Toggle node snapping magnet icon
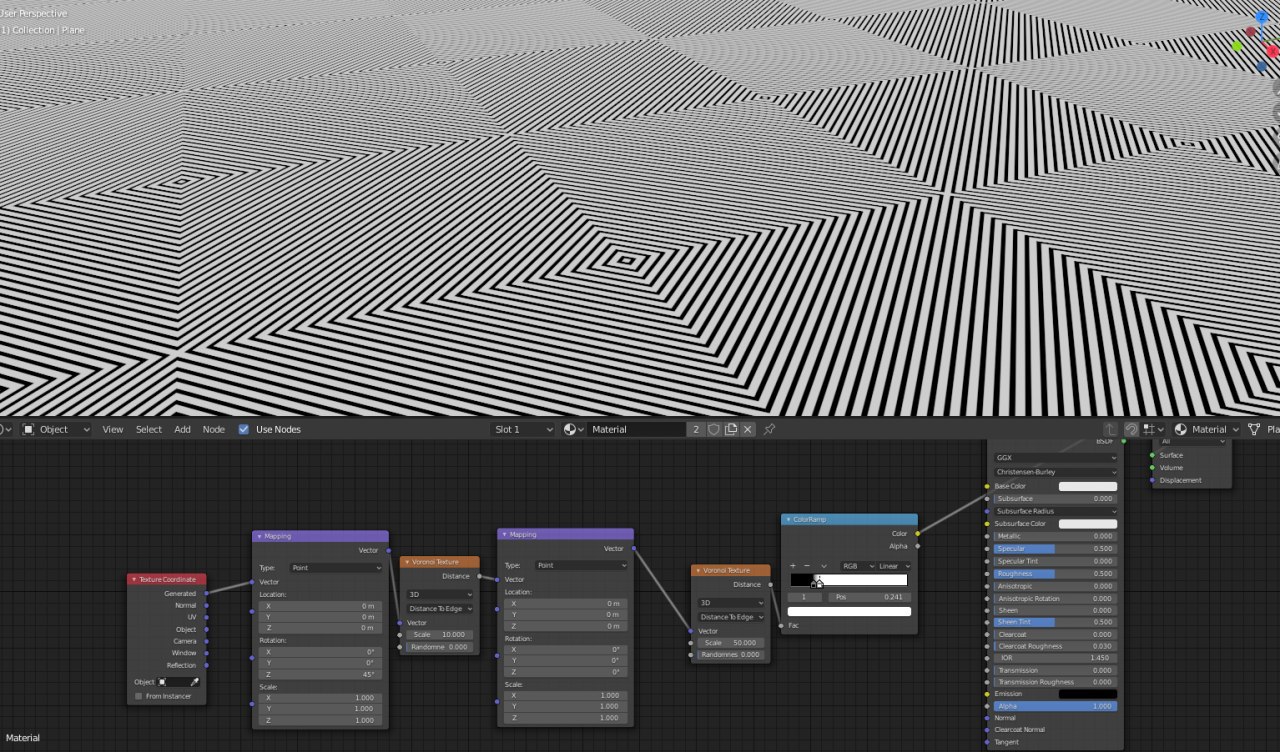This screenshot has height=752, width=1280. pyautogui.click(x=1131, y=429)
